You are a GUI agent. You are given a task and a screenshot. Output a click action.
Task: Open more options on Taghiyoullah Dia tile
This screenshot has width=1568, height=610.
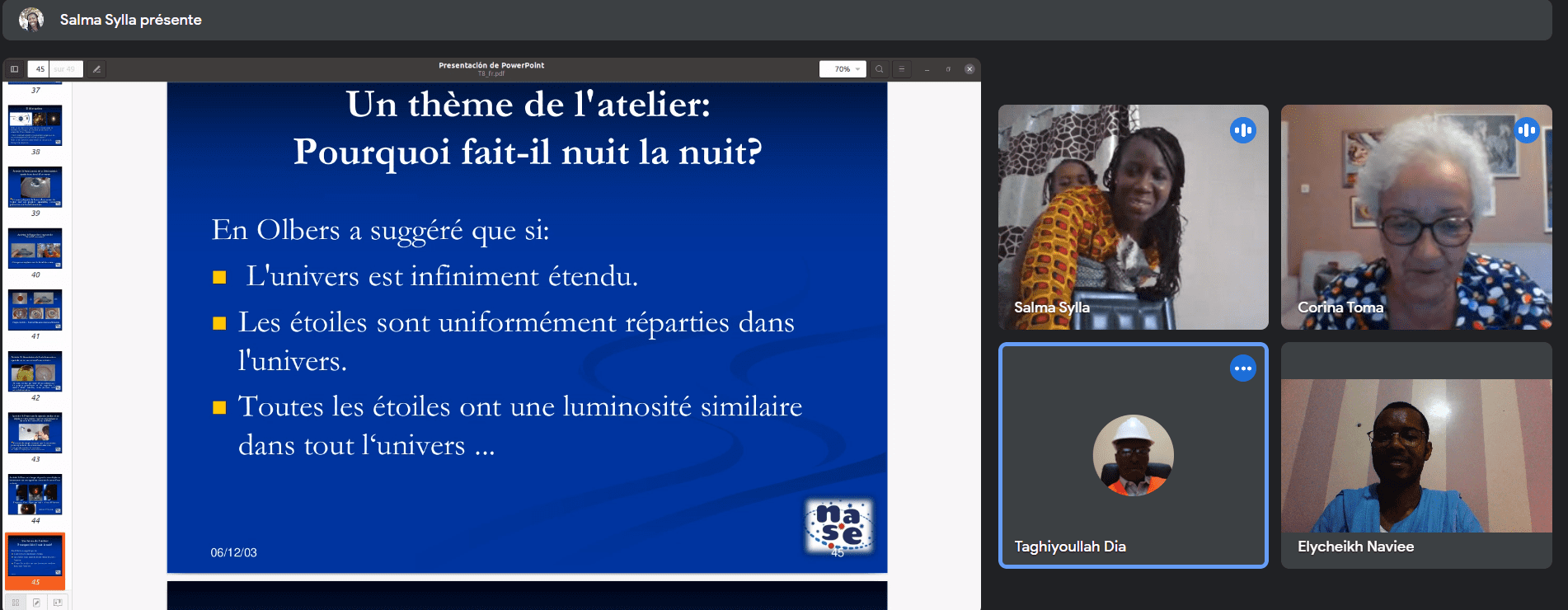[x=1243, y=368]
